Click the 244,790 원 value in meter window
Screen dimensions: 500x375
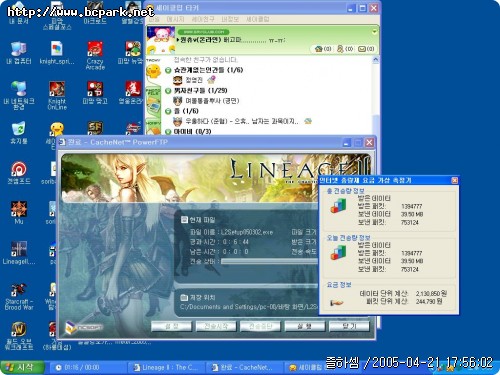tap(429, 302)
